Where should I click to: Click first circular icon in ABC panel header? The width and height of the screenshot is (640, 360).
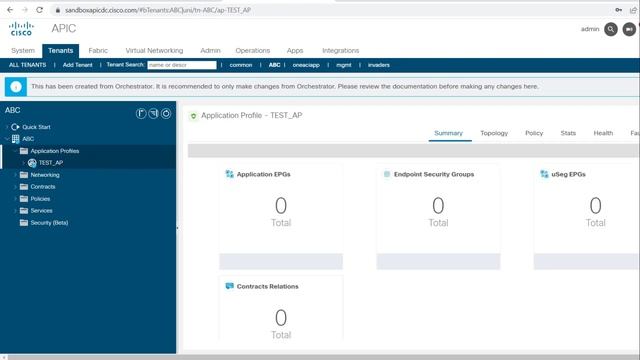pyautogui.click(x=141, y=113)
